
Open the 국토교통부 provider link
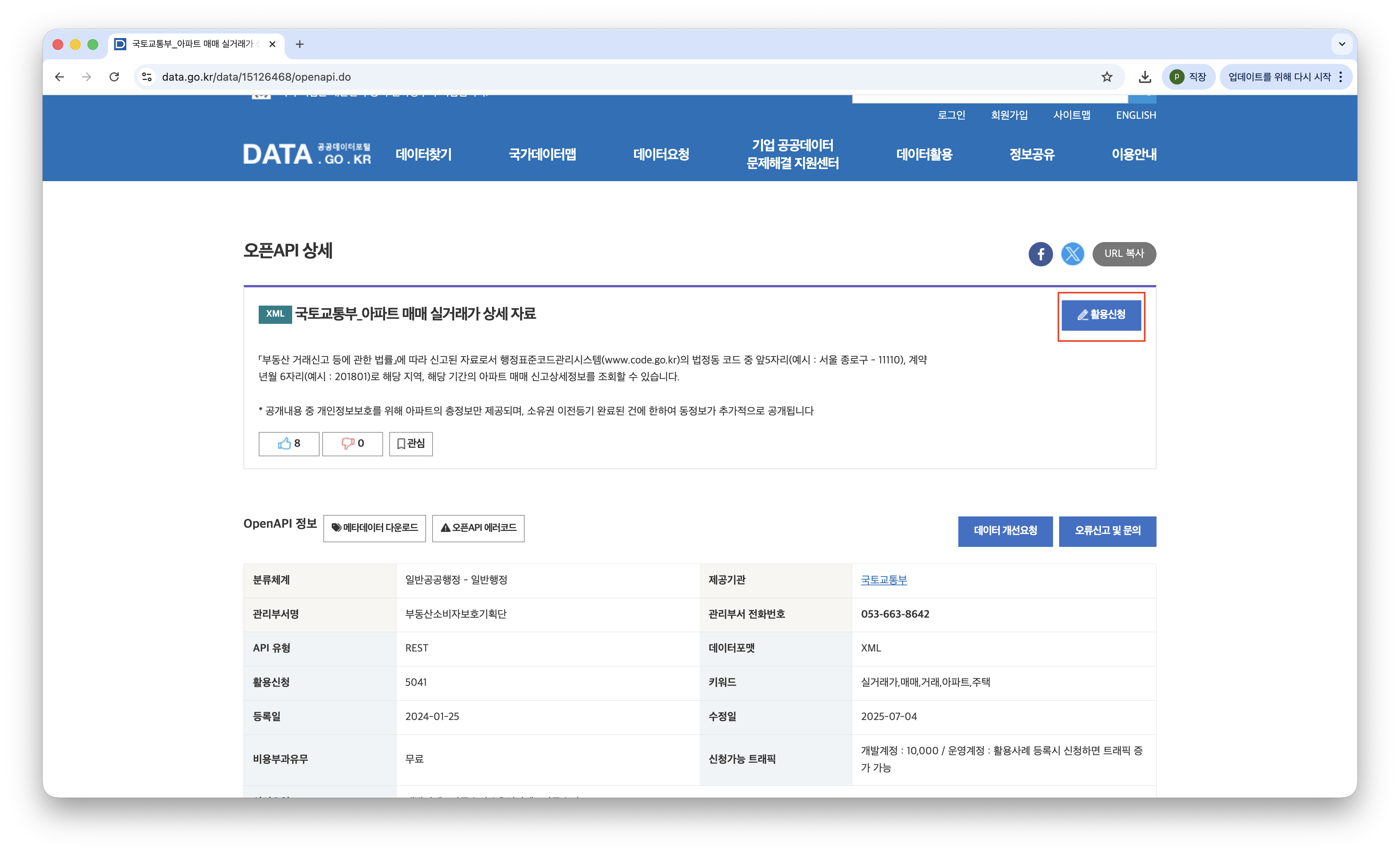(x=883, y=580)
